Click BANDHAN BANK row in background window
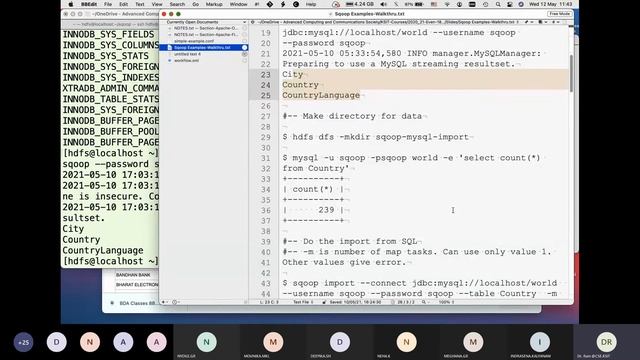This screenshot has height=360, width=640. coord(133,275)
